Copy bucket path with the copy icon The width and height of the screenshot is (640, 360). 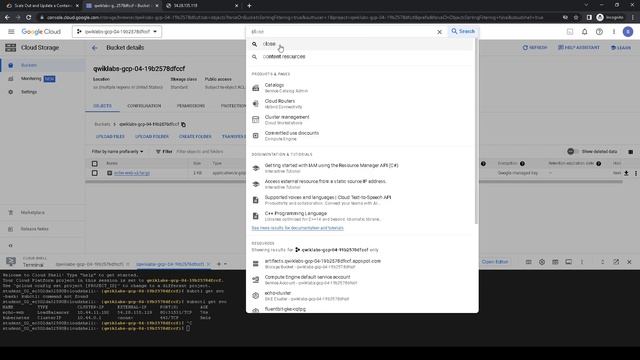click(x=184, y=124)
